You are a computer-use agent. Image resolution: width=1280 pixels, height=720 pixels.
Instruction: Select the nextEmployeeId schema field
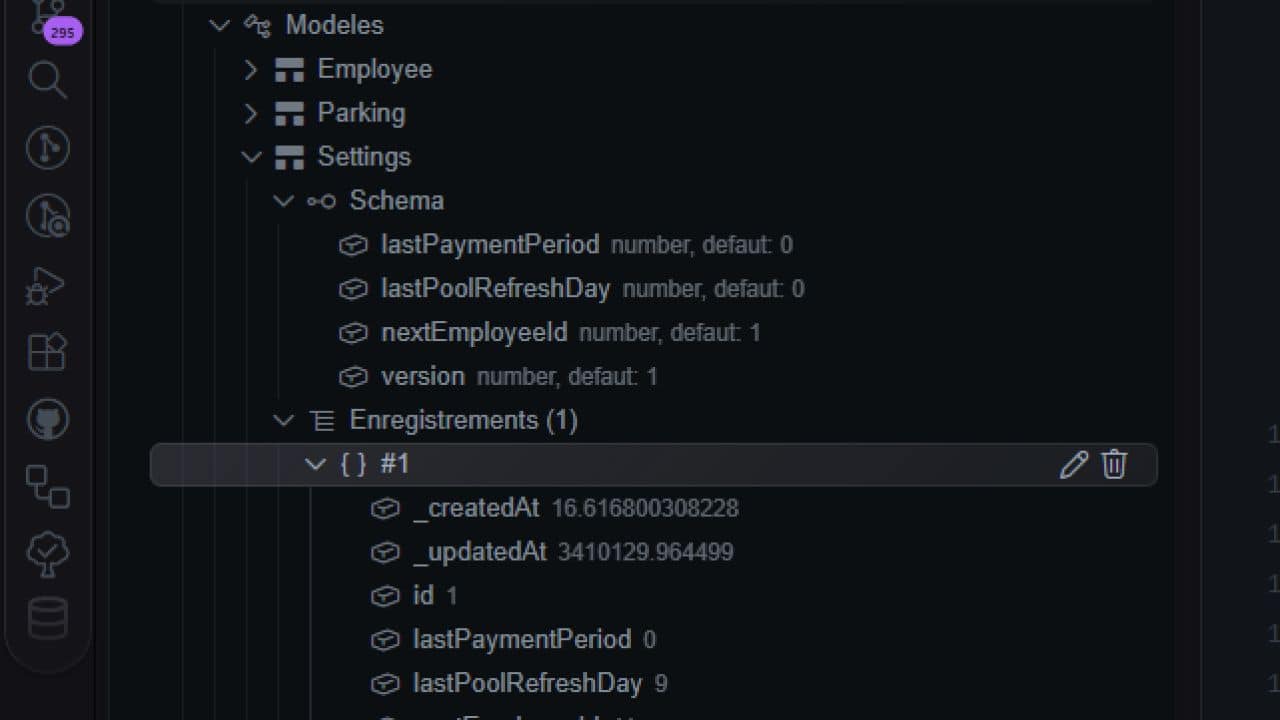(x=474, y=333)
